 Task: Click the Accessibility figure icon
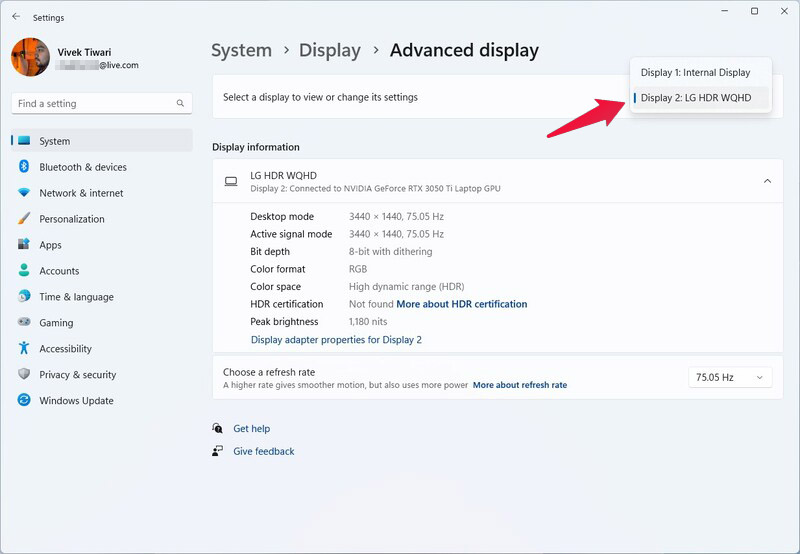tap(24, 348)
